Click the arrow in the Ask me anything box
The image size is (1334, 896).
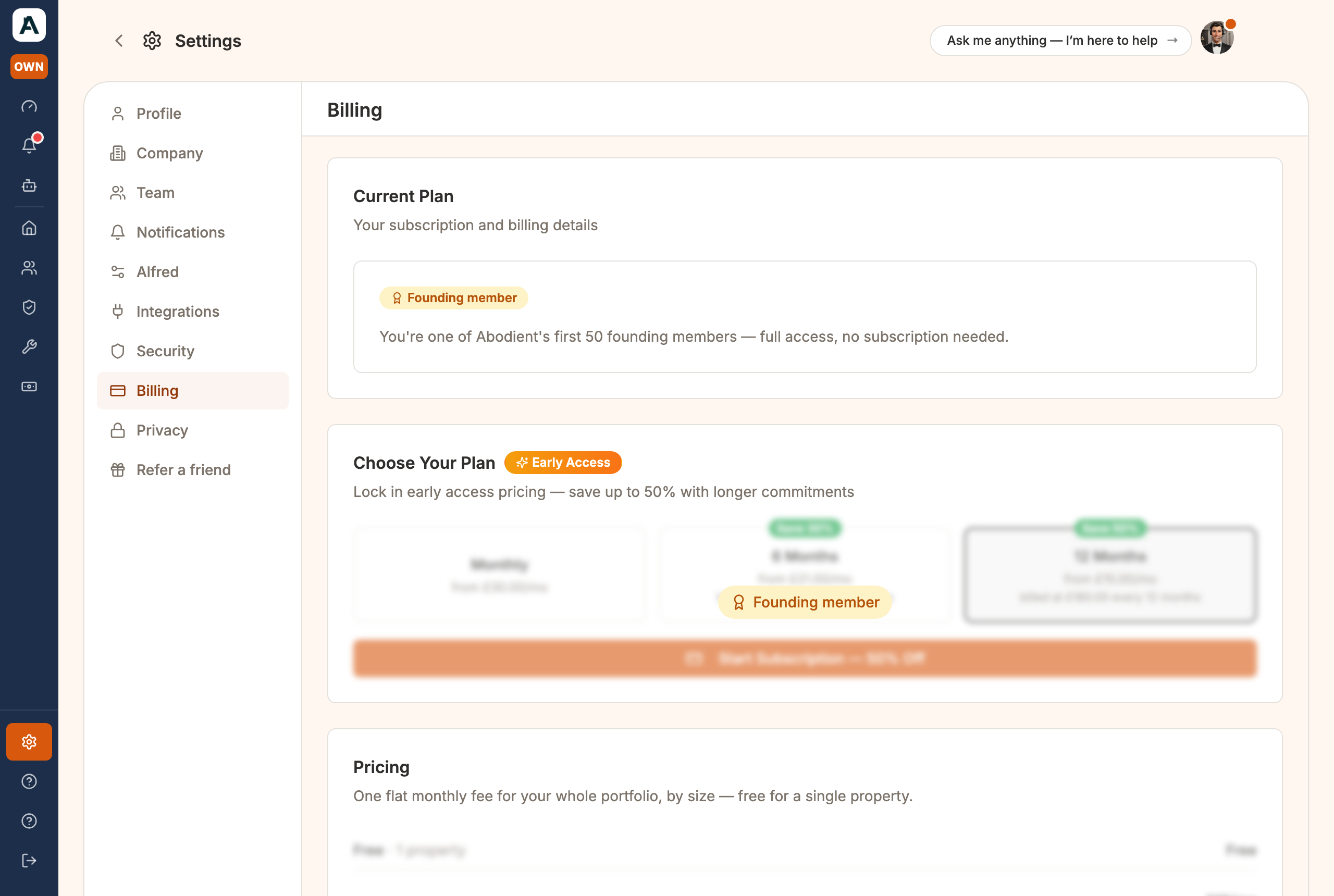coord(1172,41)
